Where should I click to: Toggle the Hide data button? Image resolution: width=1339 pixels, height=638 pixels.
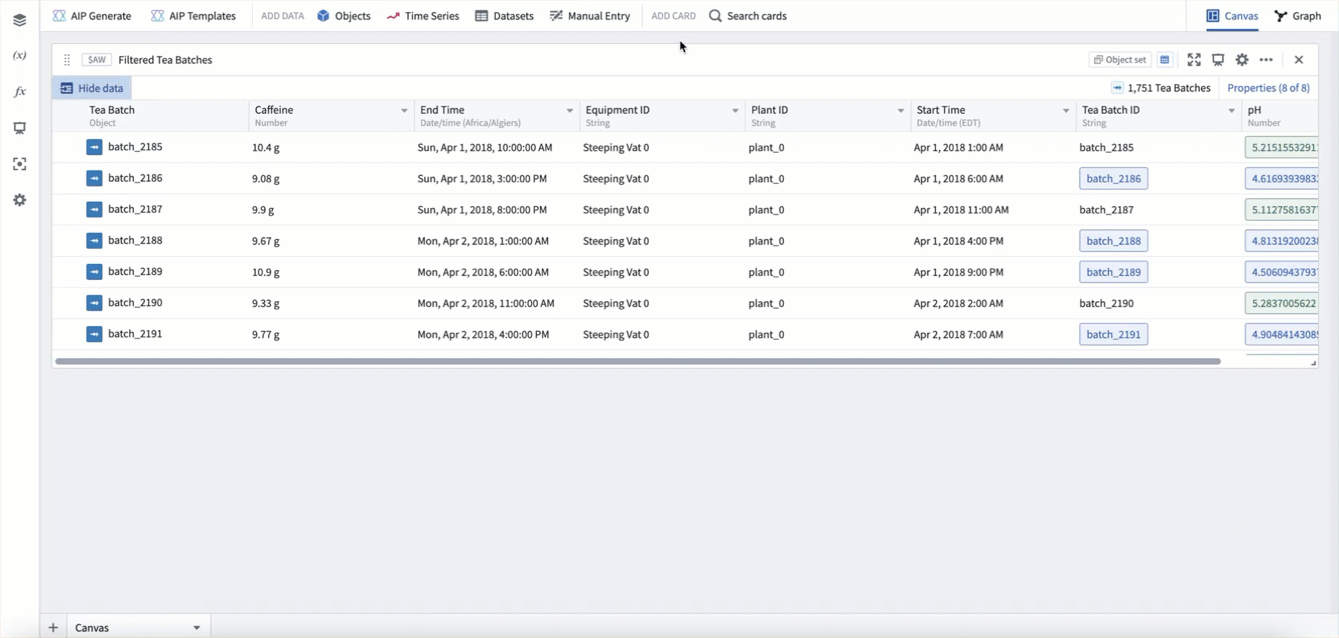pyautogui.click(x=92, y=88)
